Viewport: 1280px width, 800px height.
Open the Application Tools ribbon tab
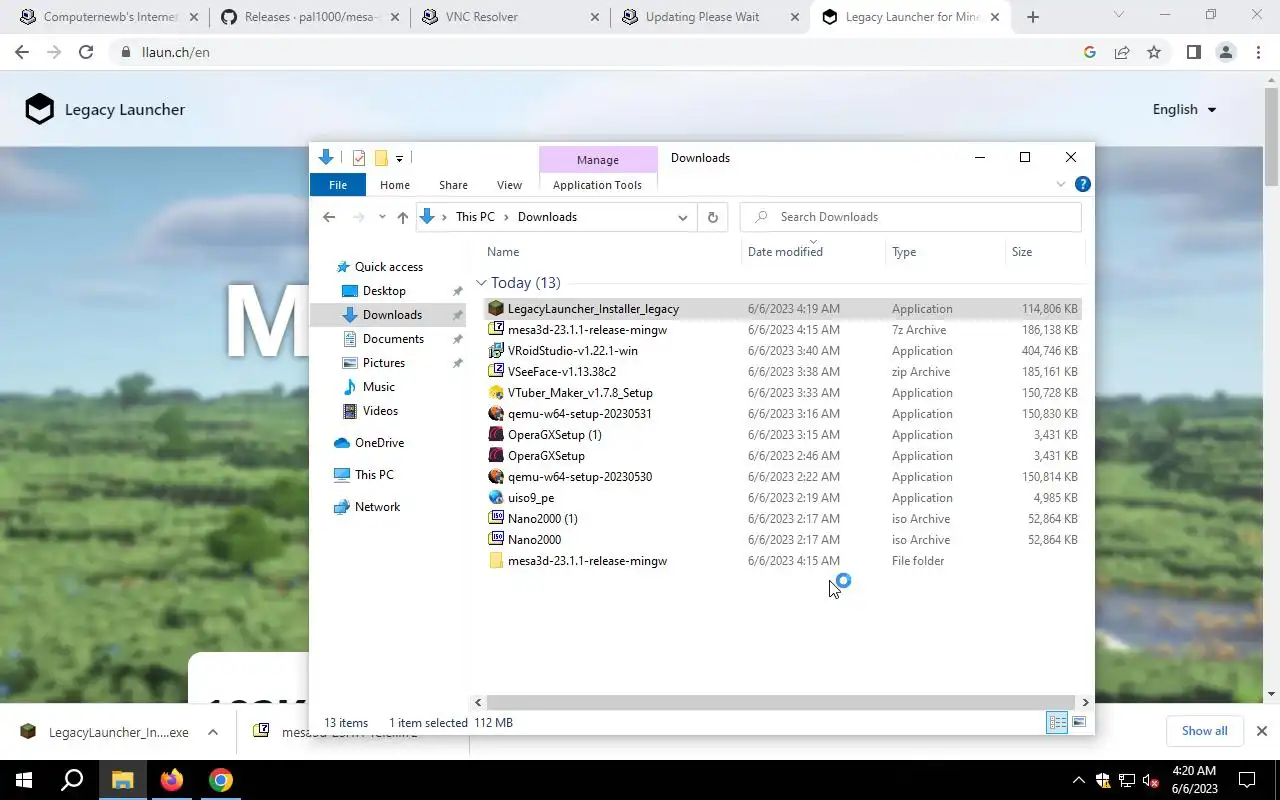click(x=597, y=185)
